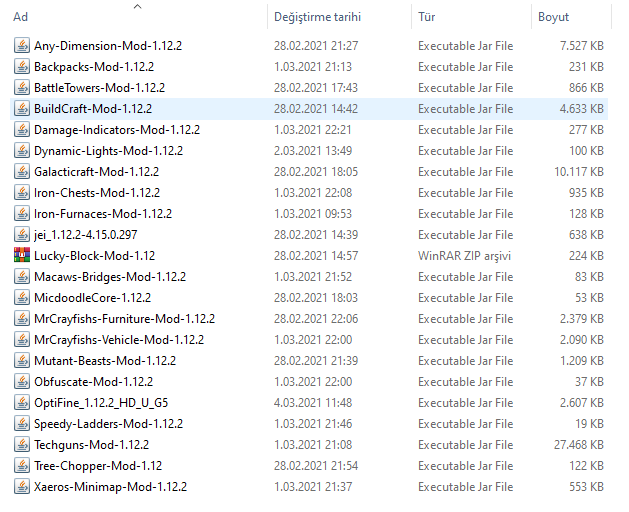Viewport: 629px width, 512px height.
Task: Click date 28.02.2021 14:57 of Lucky-Block
Action: (316, 256)
